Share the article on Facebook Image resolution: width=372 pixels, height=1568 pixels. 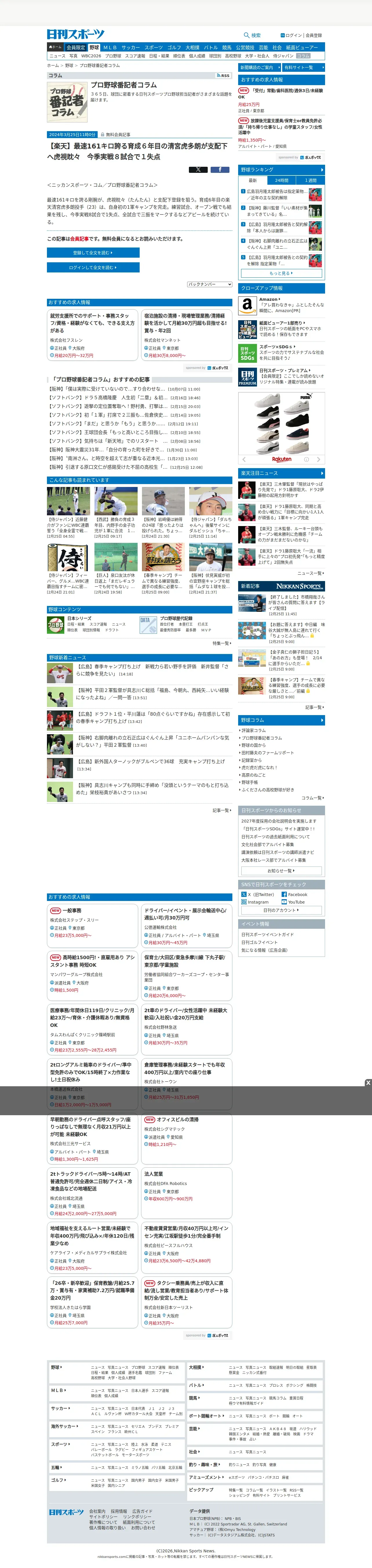[220, 170]
